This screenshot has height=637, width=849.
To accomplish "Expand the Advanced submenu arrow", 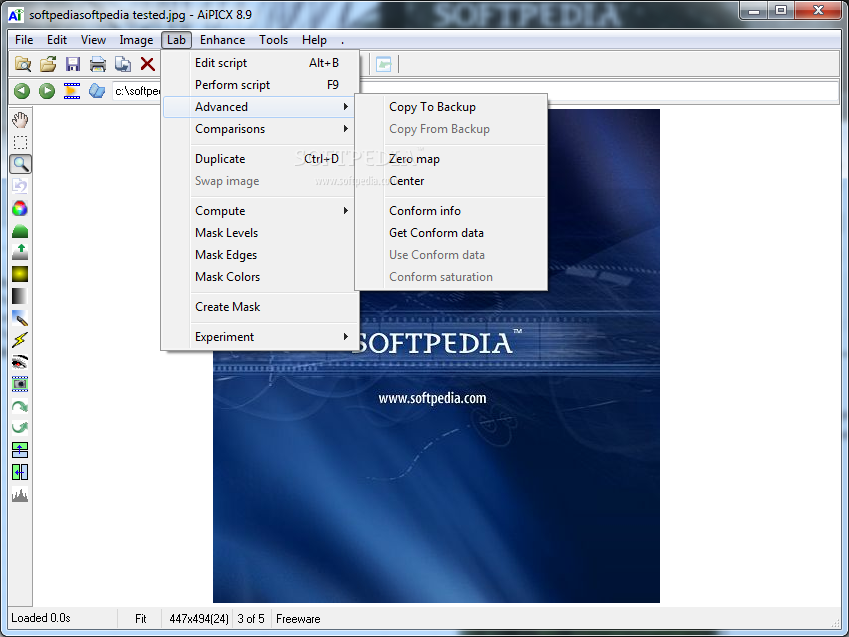I will pyautogui.click(x=345, y=107).
